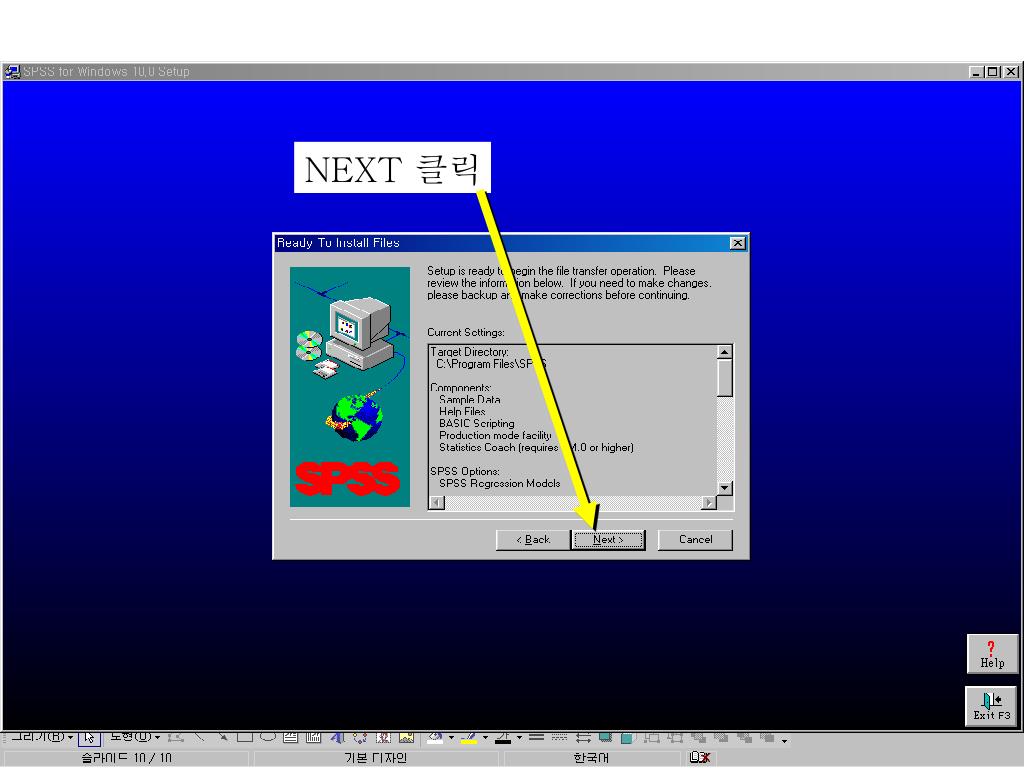This screenshot has height=768, width=1024.
Task: Click the "Target Directory:" line
Action: pyautogui.click(x=469, y=352)
